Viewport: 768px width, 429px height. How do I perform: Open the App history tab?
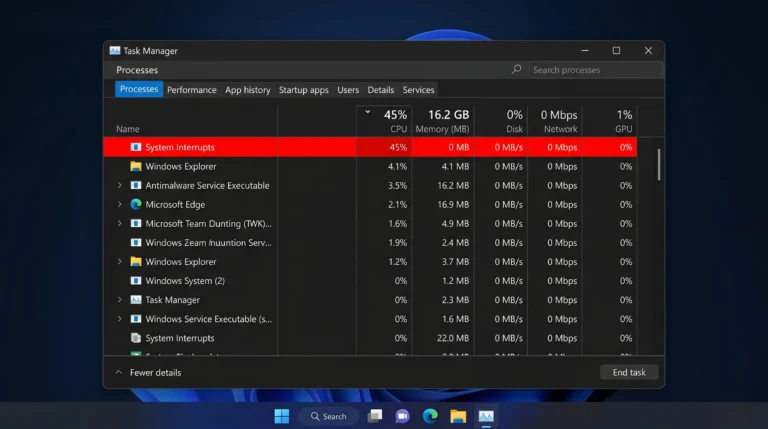247,90
